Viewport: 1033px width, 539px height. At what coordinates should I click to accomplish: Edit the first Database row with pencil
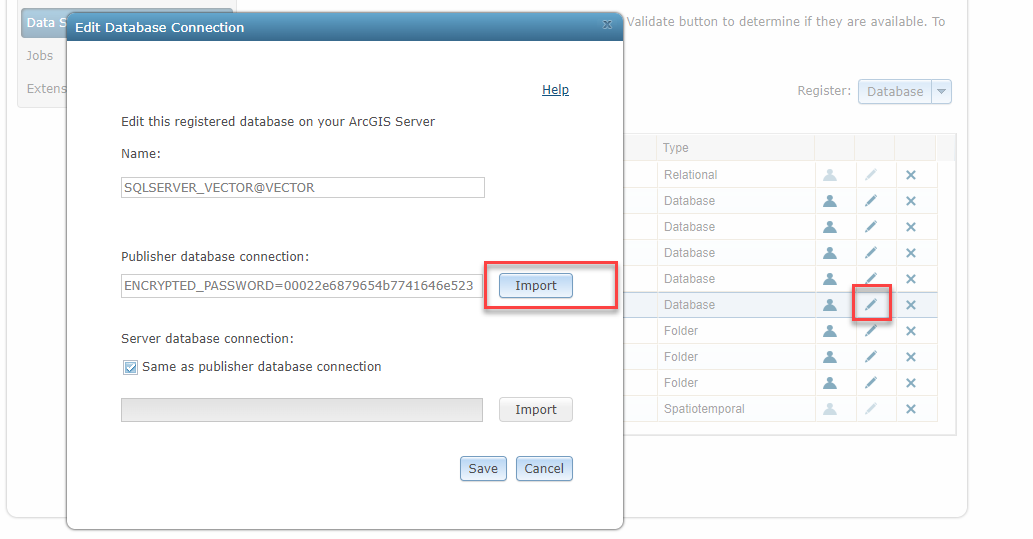(x=871, y=201)
